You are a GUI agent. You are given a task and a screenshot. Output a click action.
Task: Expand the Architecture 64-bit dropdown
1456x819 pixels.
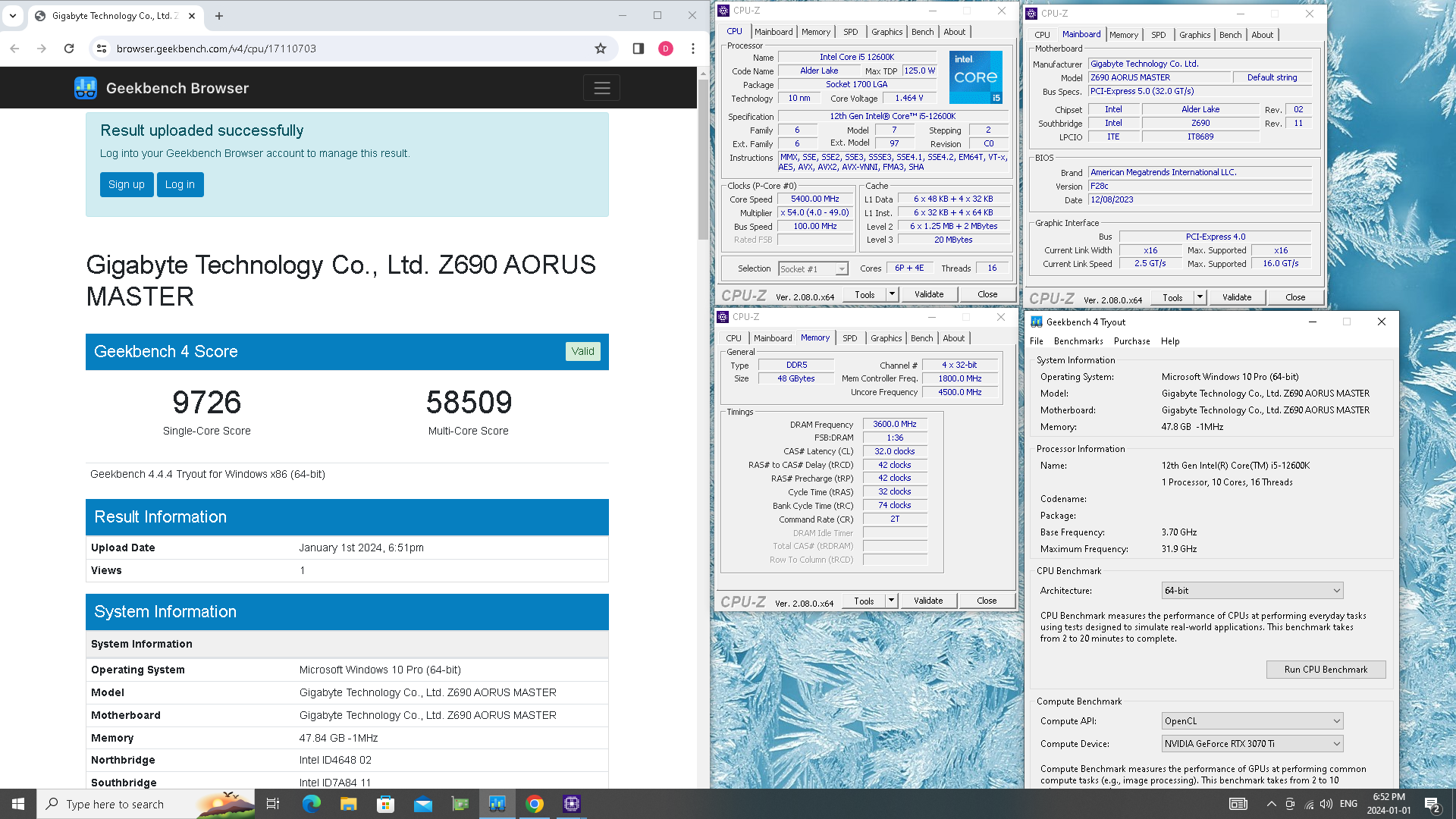pos(1253,591)
